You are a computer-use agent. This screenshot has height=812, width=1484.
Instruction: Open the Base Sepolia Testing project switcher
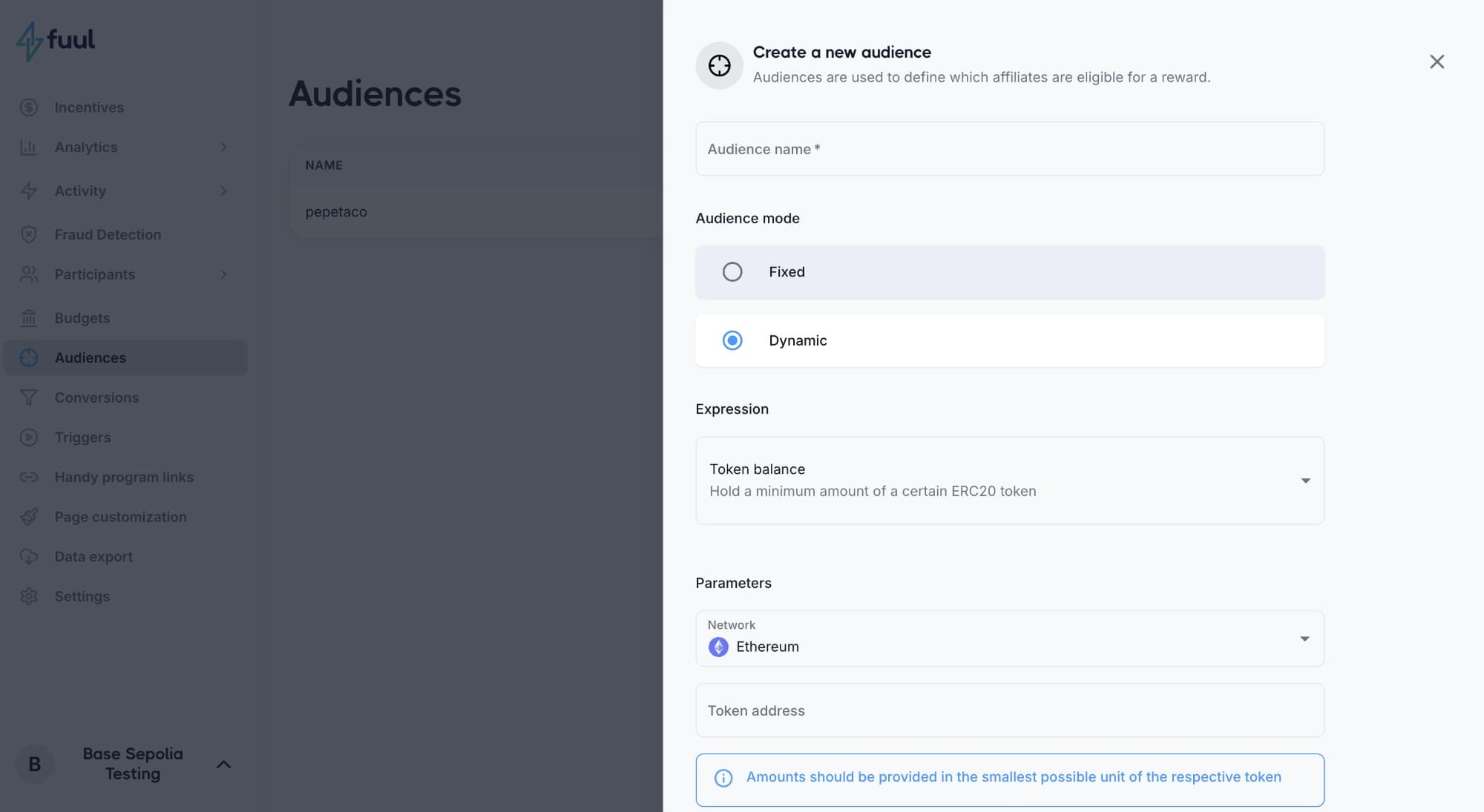(x=132, y=764)
